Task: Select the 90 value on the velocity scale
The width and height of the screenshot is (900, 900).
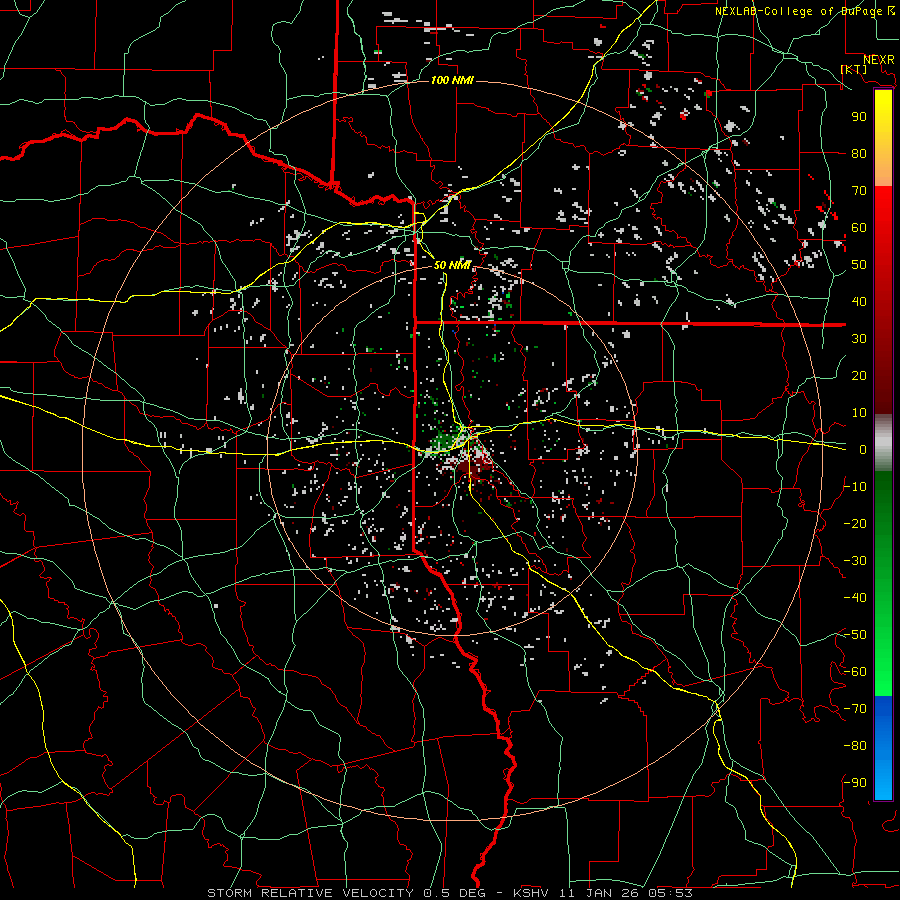Action: (859, 117)
